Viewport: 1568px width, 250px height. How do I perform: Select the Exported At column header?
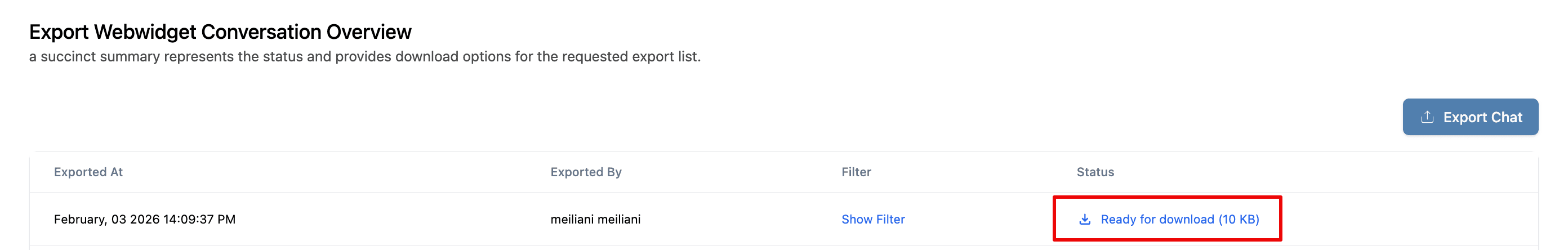[x=88, y=172]
